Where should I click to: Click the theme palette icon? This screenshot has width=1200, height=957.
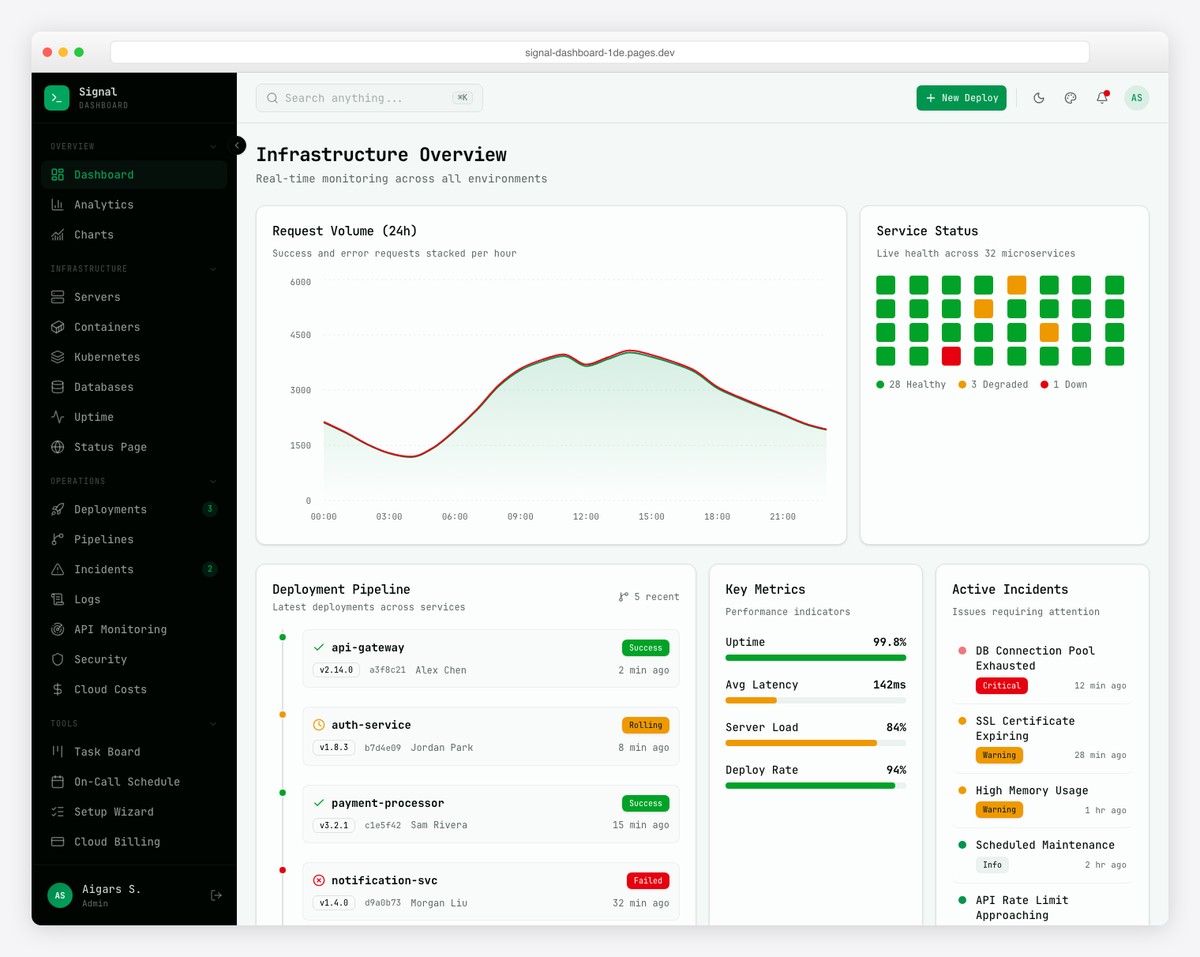pos(1070,97)
